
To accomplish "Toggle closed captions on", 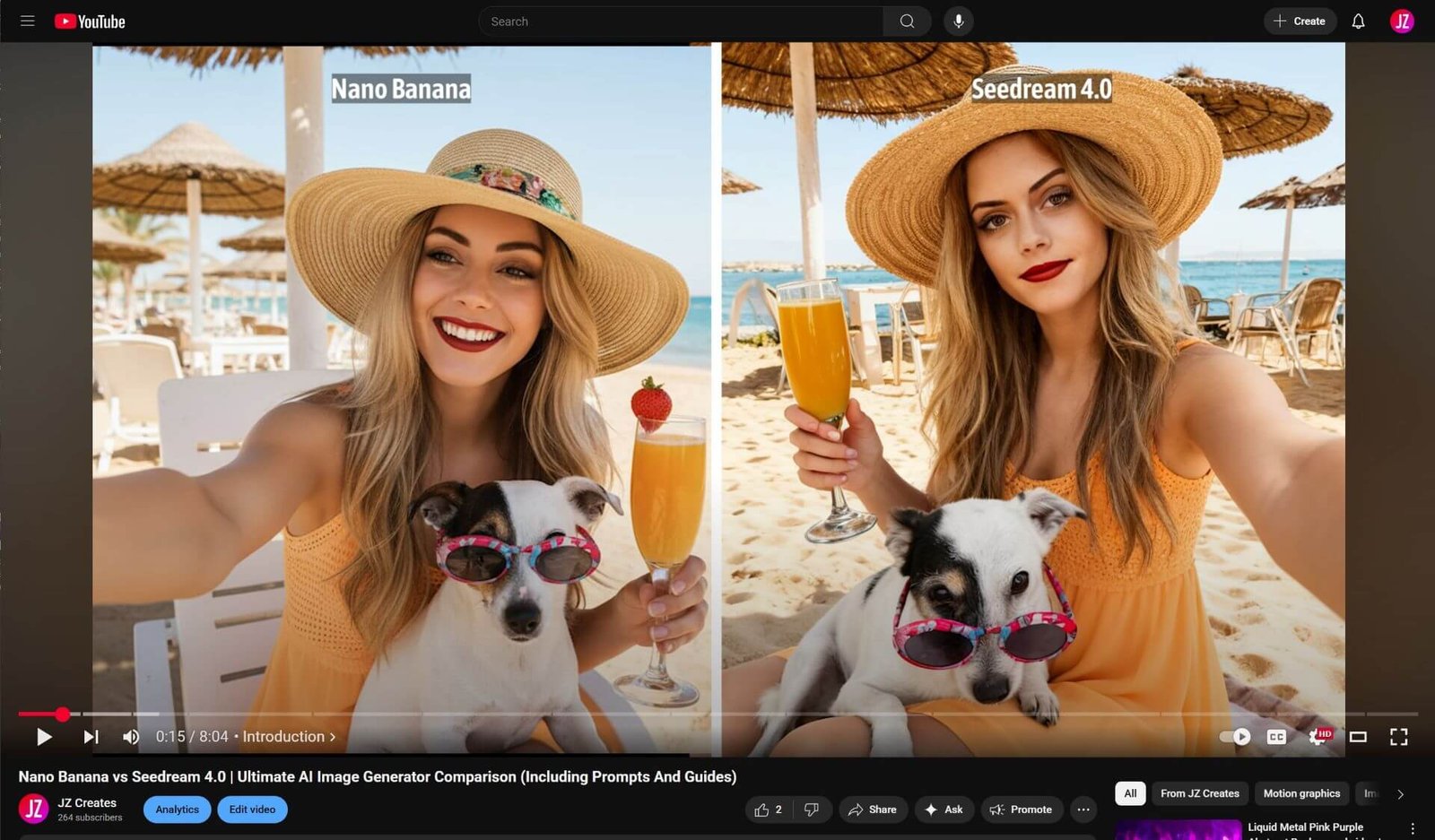I will [x=1276, y=737].
